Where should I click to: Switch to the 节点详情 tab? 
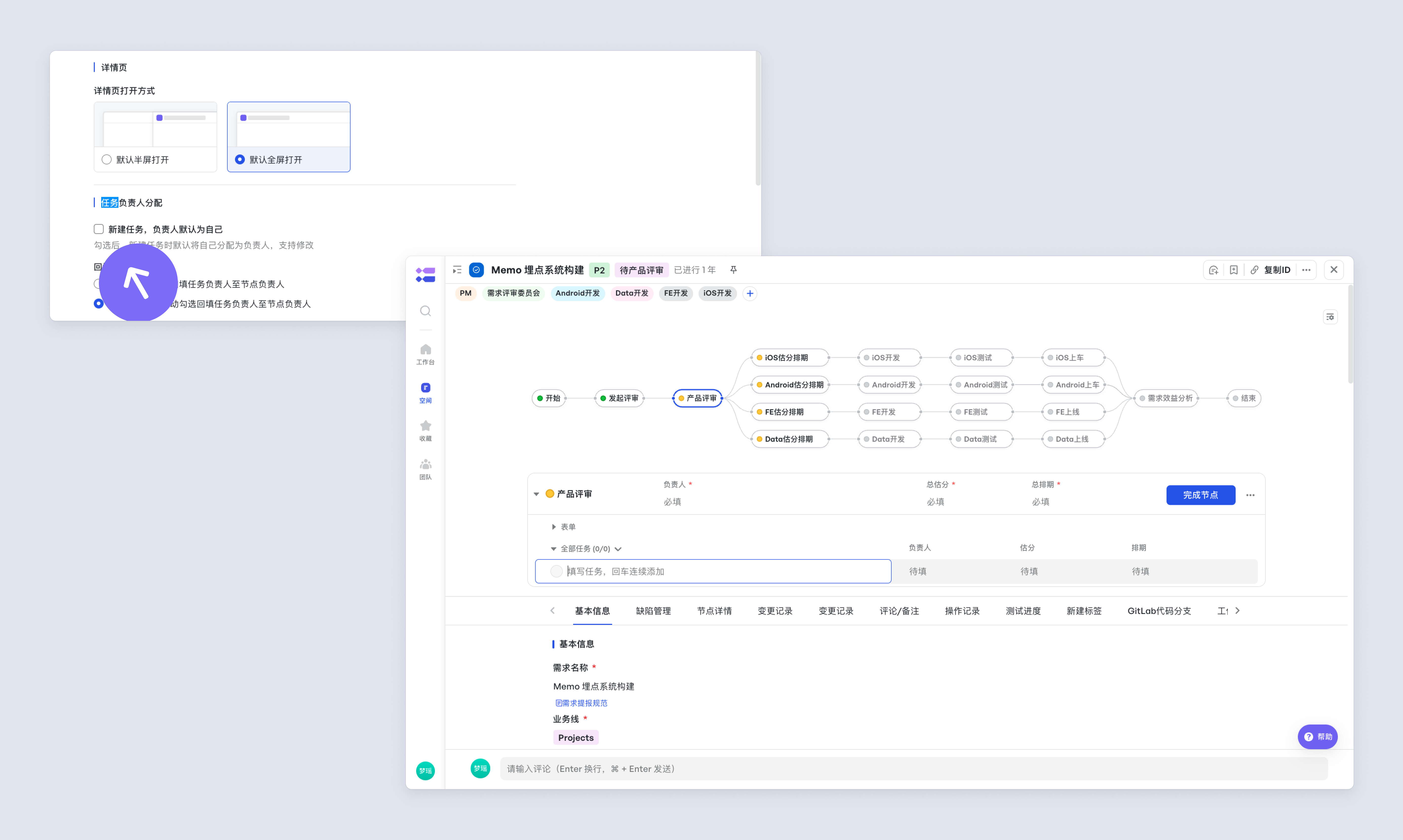tap(715, 611)
